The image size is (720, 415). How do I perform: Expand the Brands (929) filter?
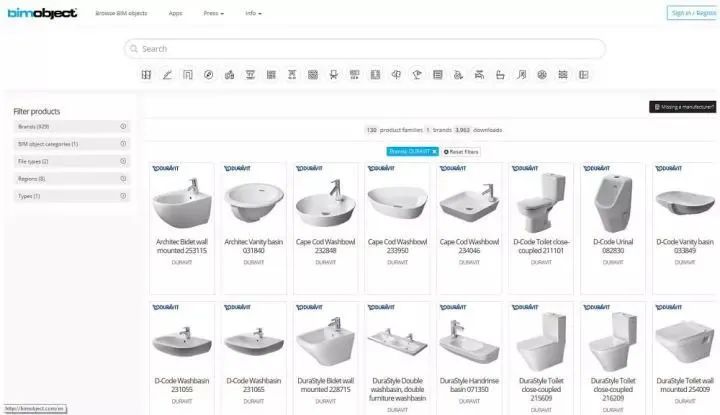tap(72, 126)
